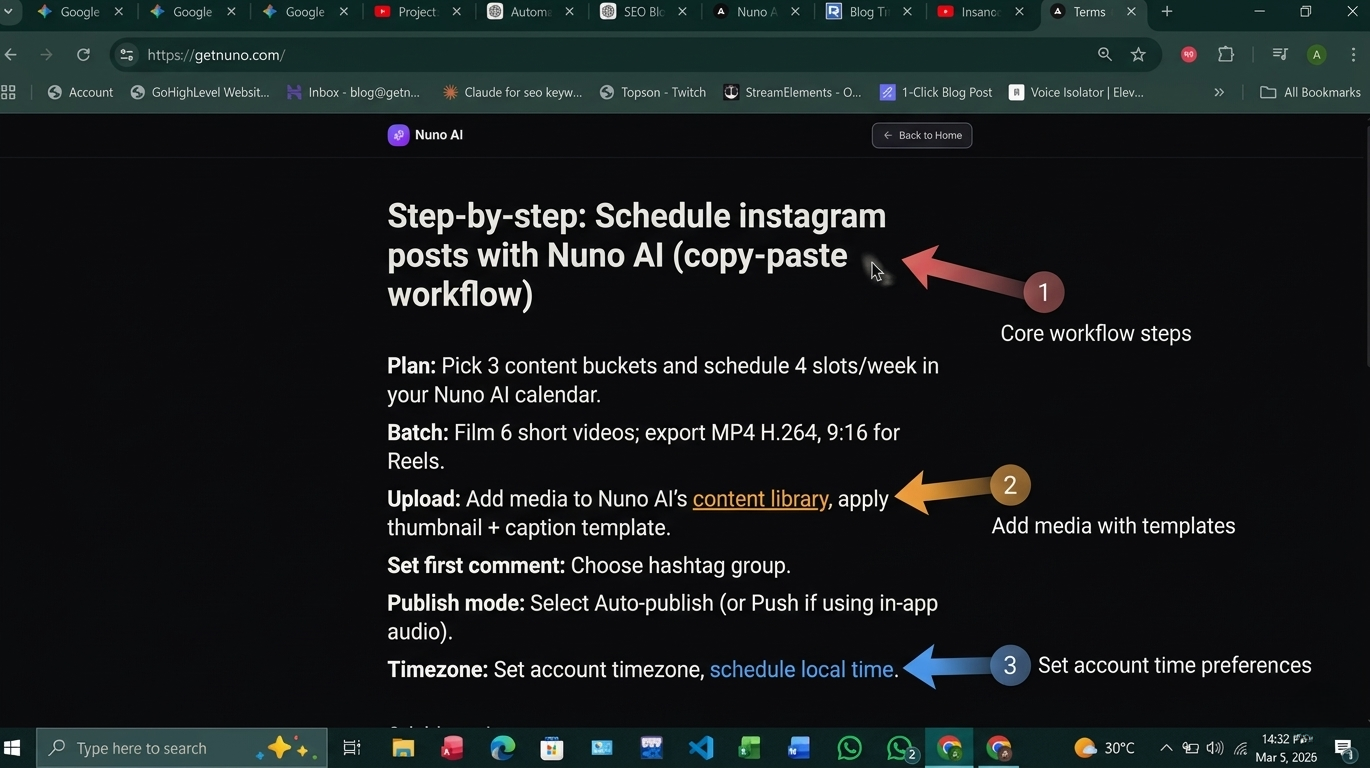The image size is (1370, 768).
Task: Open the zoom magnifier in address bar
Action: pyautogui.click(x=1105, y=55)
